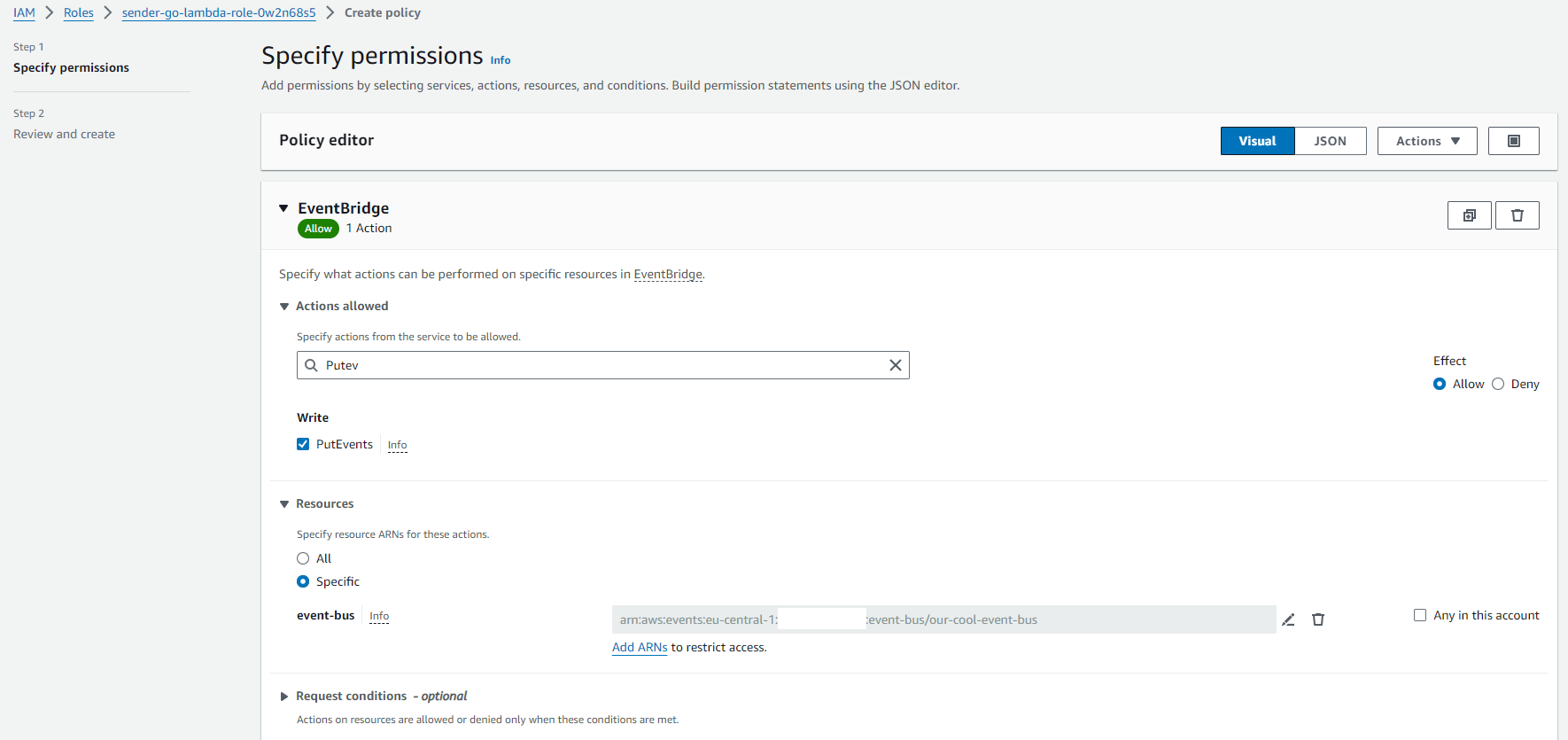Delete the EventBridge statement with the trash icon

(x=1517, y=215)
